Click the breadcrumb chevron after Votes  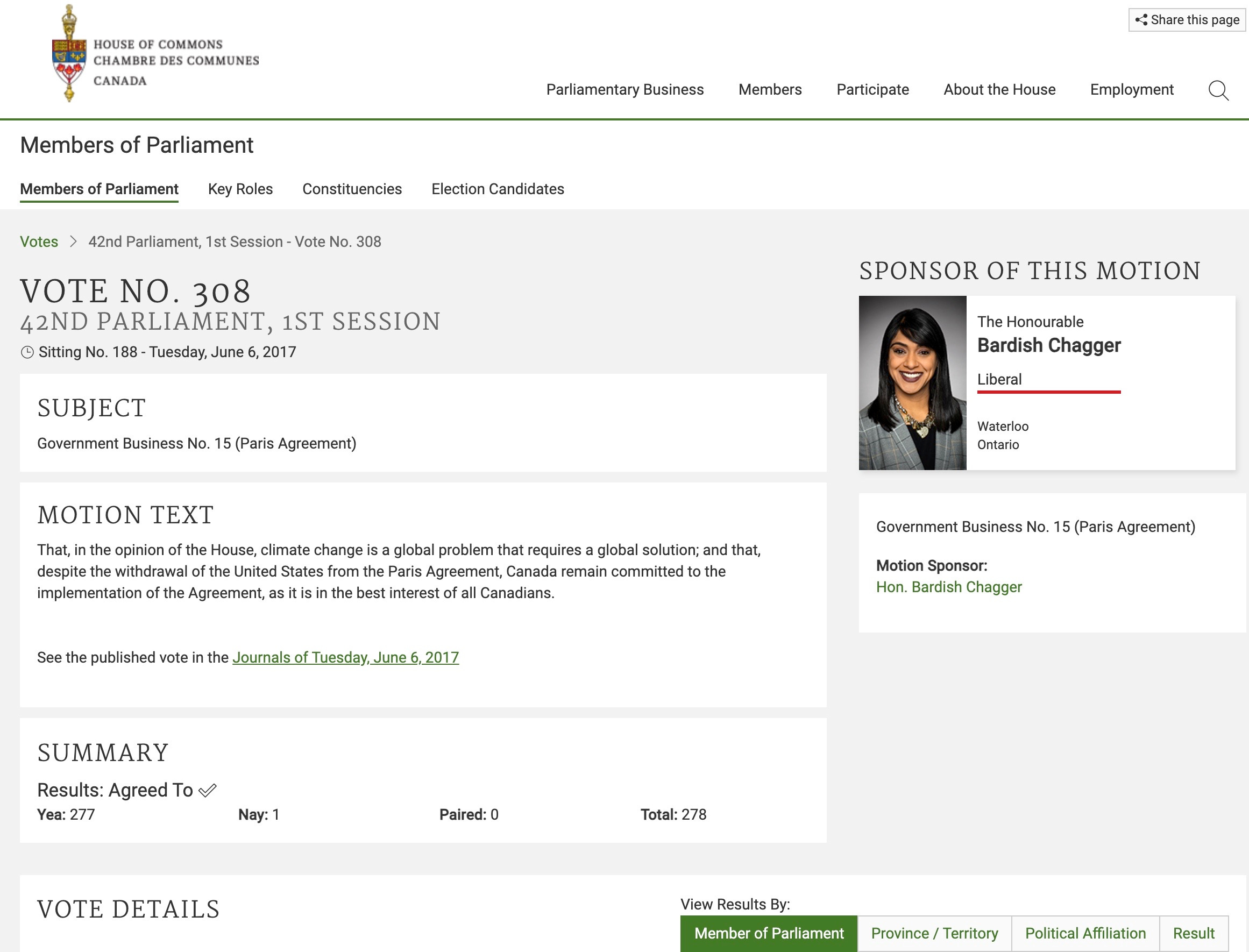pyautogui.click(x=73, y=241)
